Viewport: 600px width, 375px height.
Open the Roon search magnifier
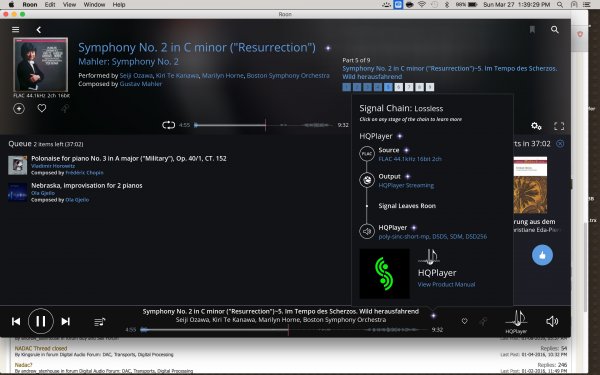[x=554, y=29]
